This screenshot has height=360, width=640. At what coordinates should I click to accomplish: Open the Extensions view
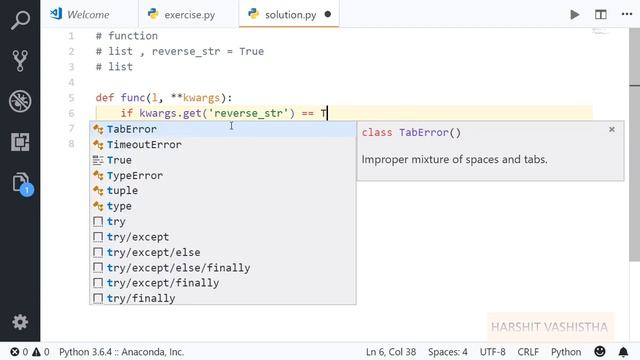20,142
